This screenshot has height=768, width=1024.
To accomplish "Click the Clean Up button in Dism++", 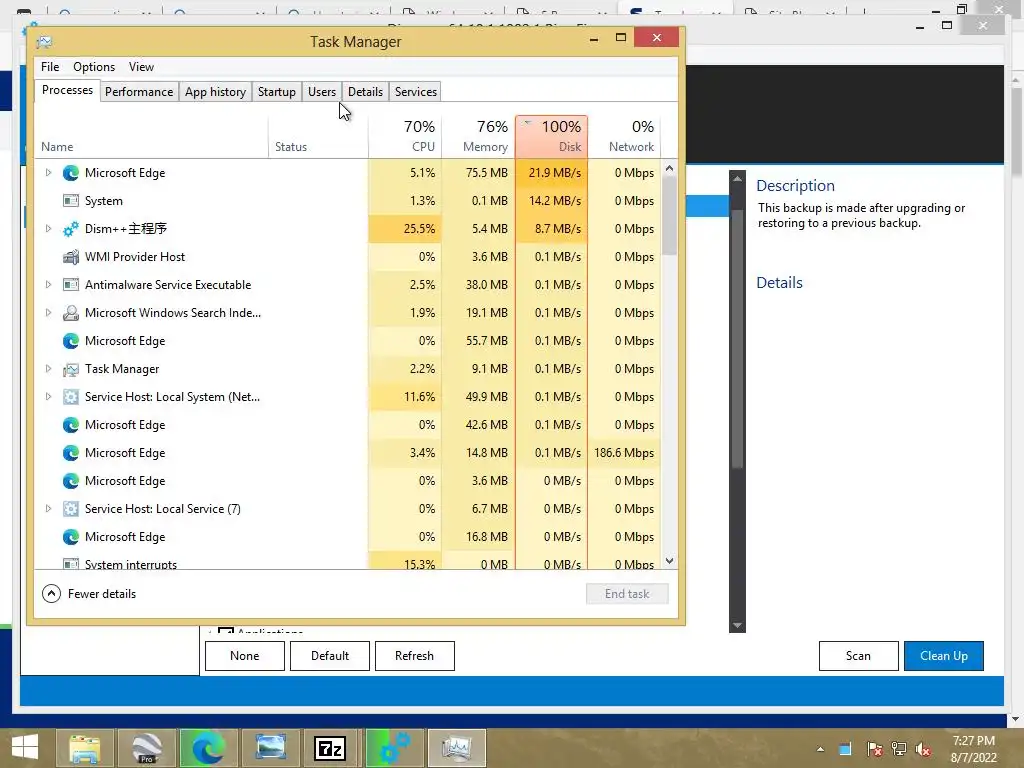I will [944, 656].
